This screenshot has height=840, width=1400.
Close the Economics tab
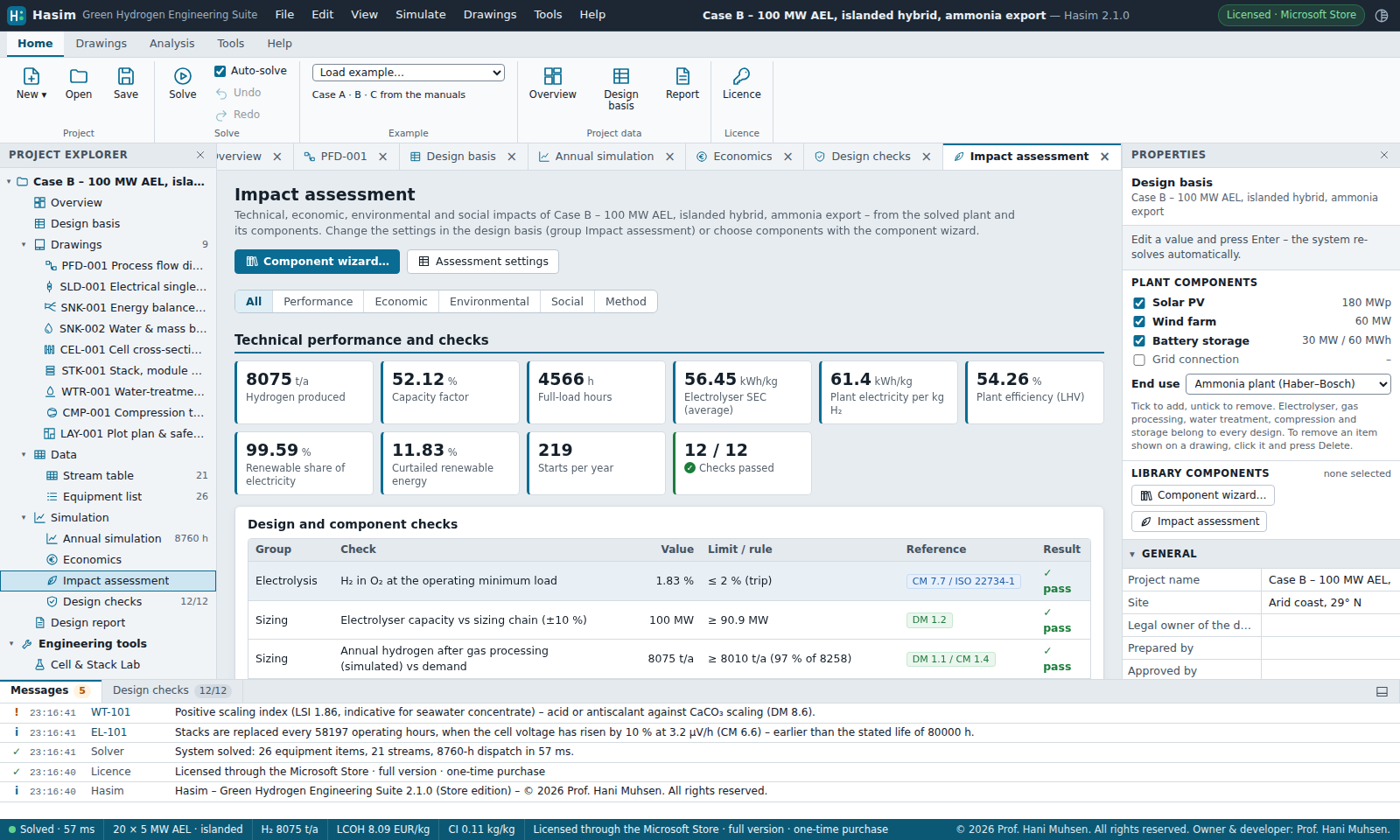788,157
